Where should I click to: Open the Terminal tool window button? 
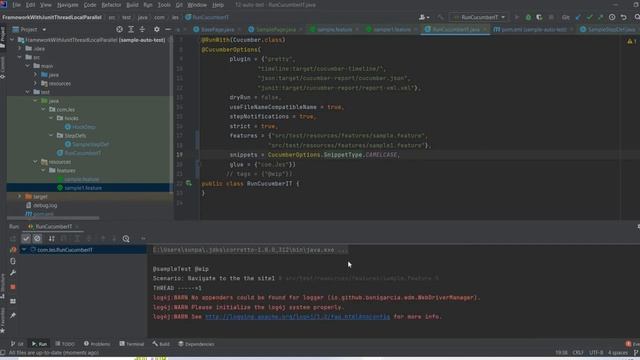(131, 344)
